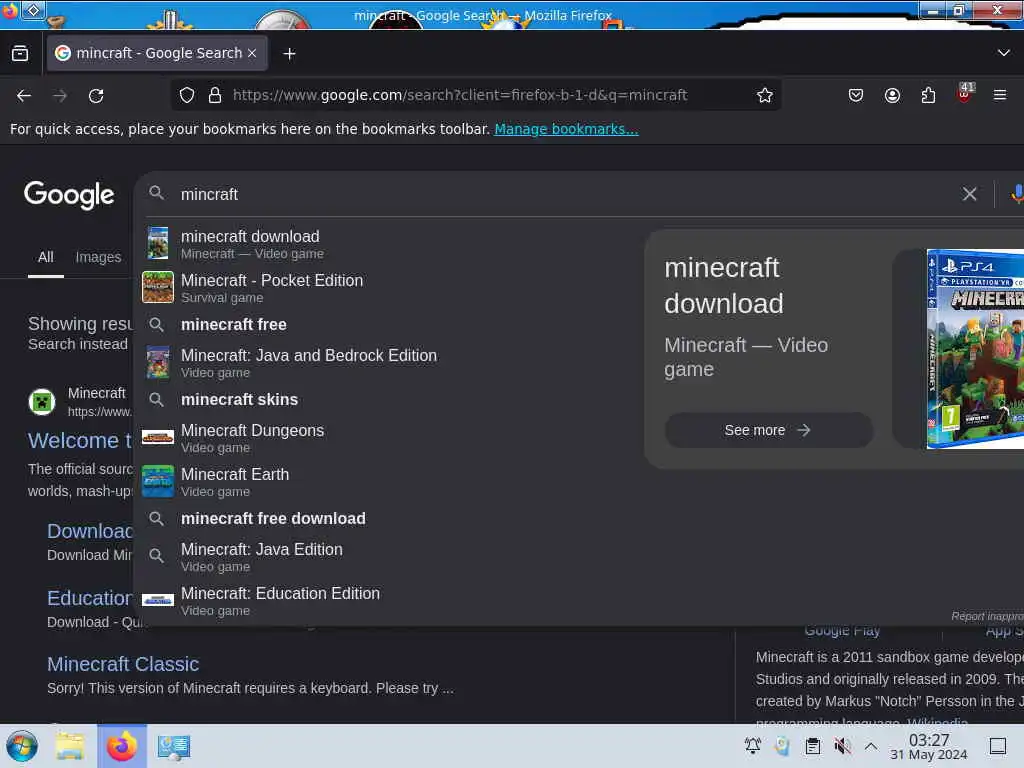Image resolution: width=1024 pixels, height=768 pixels.
Task: Choose suggestion Minecraft: Java Edition
Action: click(389, 557)
